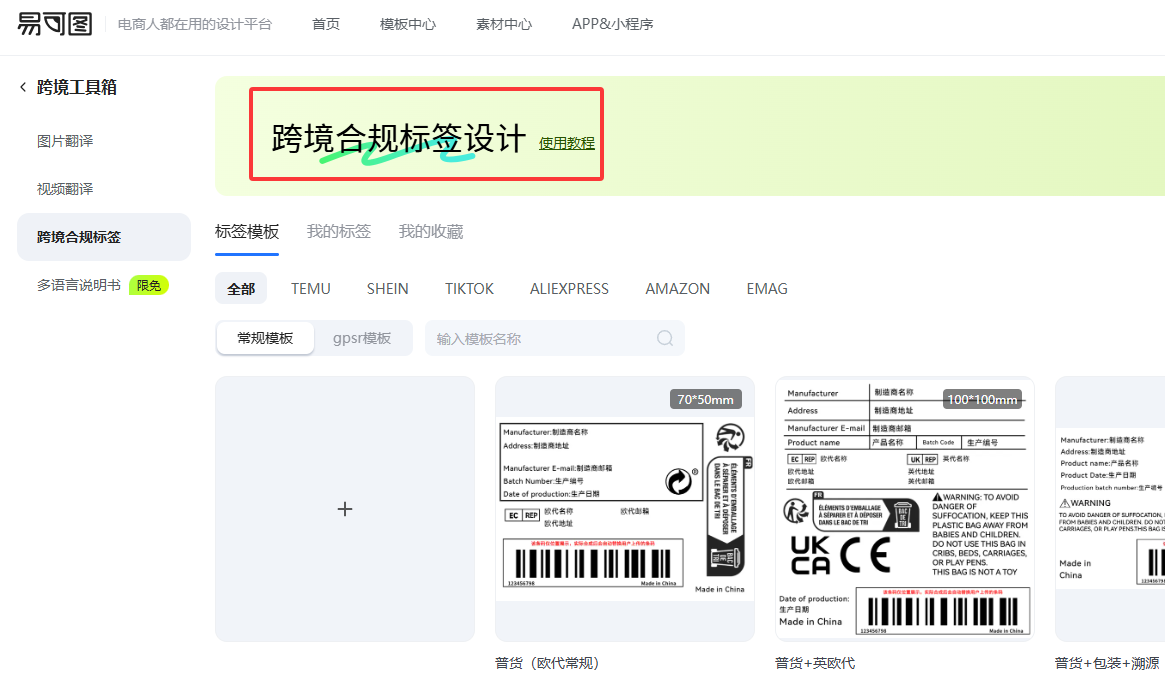
Task: Filter templates by 全部
Action: pyautogui.click(x=241, y=288)
